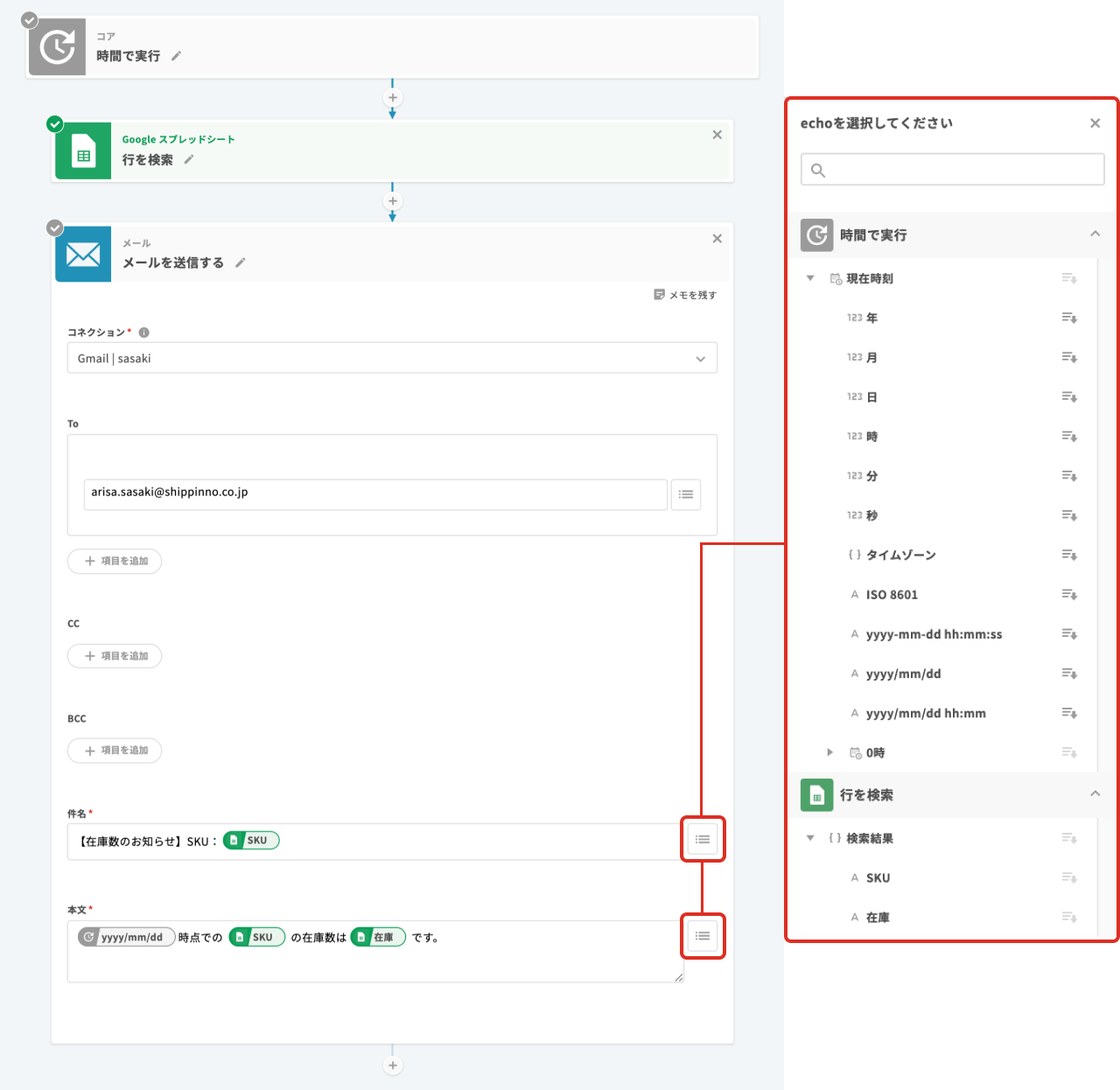Remove the メールを送信する step
Viewport: 1120px width, 1090px height.
(717, 239)
